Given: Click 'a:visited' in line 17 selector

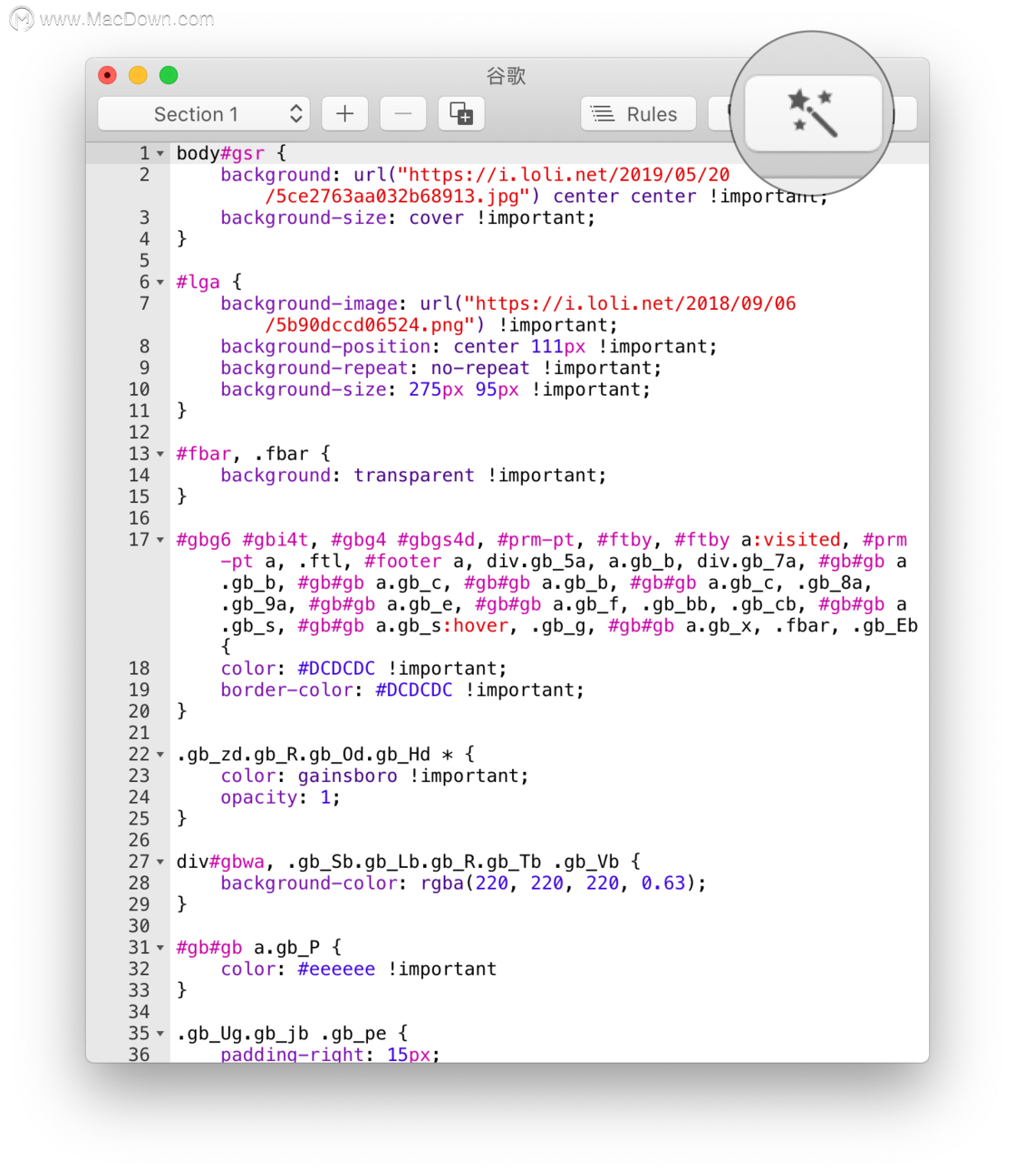Looking at the screenshot, I should click(791, 540).
